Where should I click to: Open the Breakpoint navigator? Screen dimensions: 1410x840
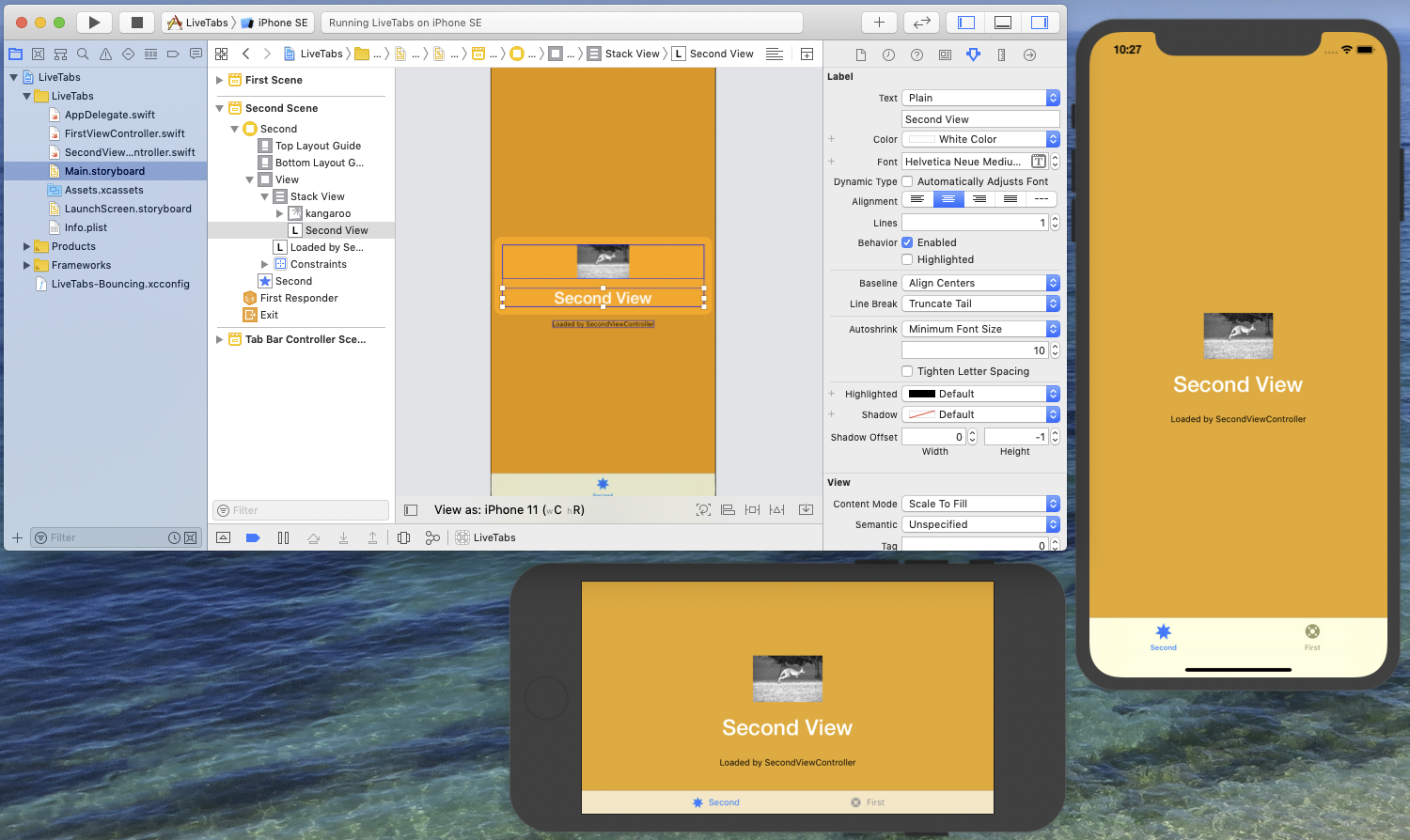[x=173, y=54]
